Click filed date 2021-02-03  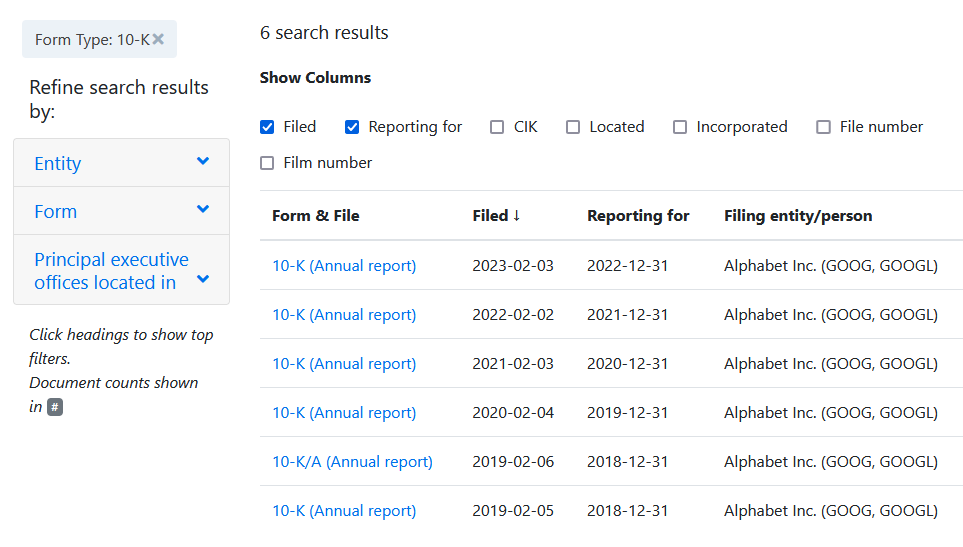[513, 364]
